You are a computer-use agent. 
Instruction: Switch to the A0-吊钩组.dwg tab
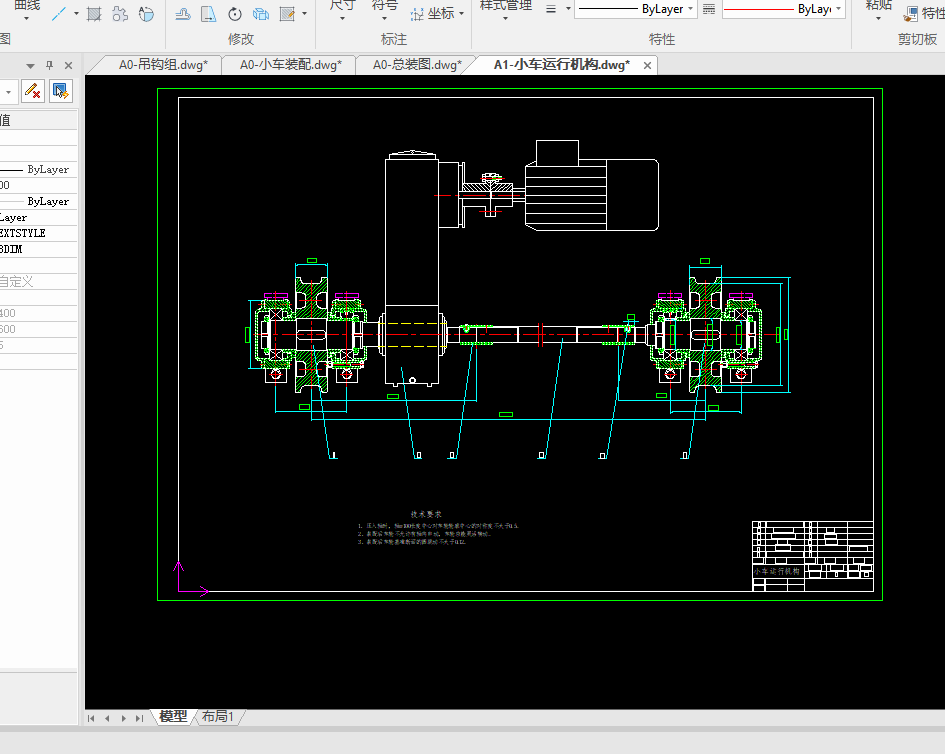tap(163, 65)
